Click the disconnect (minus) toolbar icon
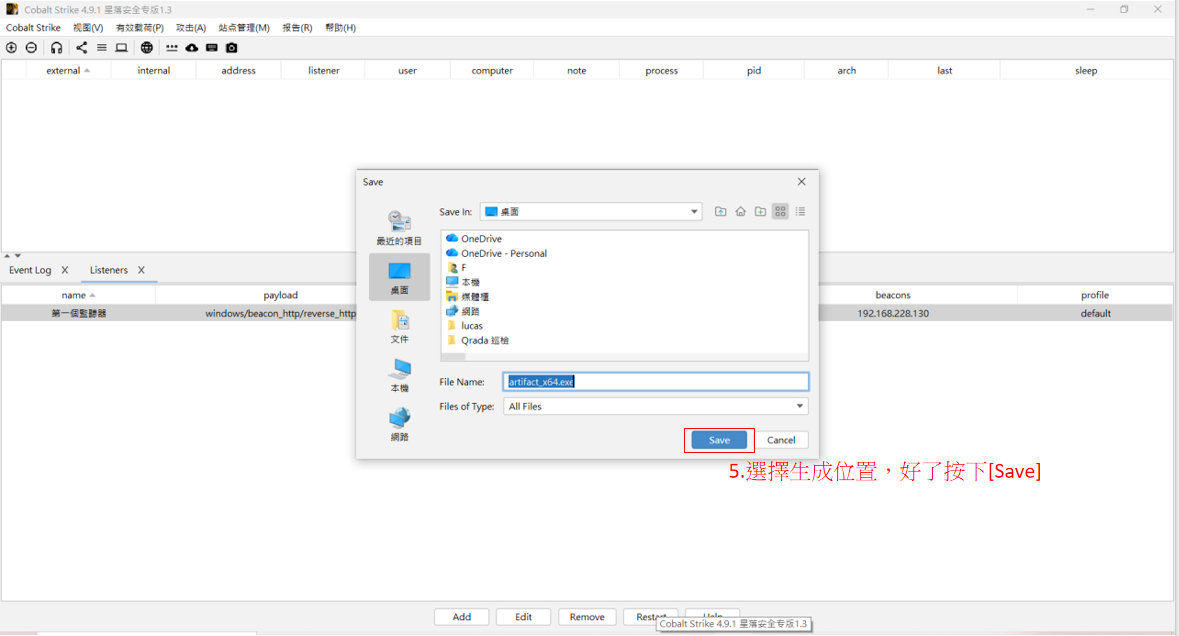Image resolution: width=1179 pixels, height=636 pixels. click(31, 47)
